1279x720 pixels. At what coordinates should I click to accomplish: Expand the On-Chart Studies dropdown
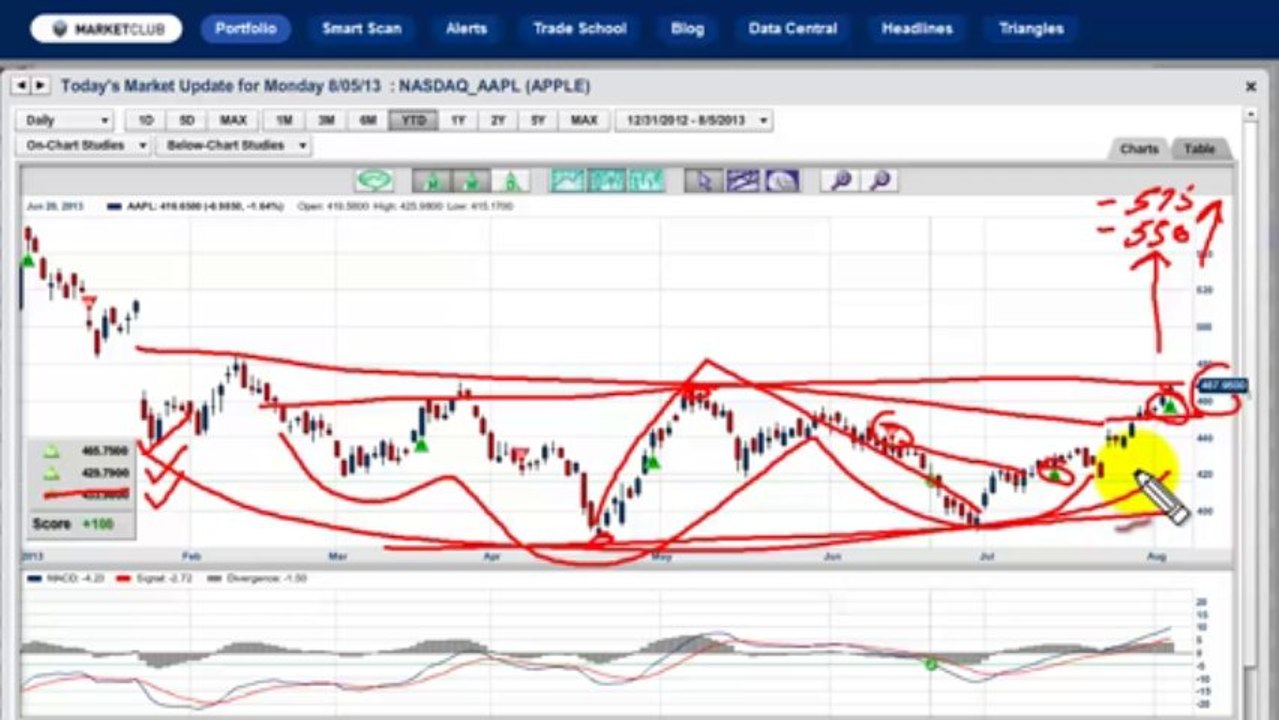pyautogui.click(x=84, y=145)
